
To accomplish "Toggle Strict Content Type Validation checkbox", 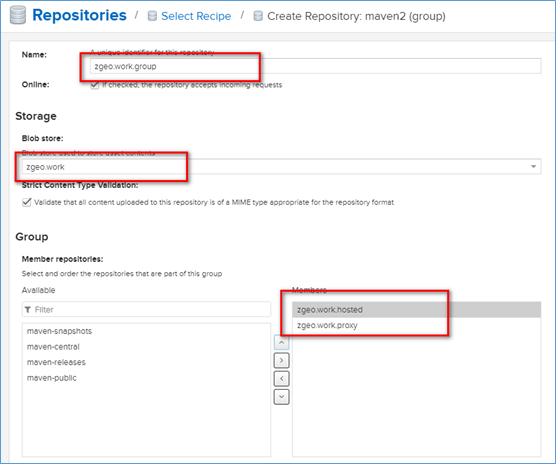I will point(27,202).
